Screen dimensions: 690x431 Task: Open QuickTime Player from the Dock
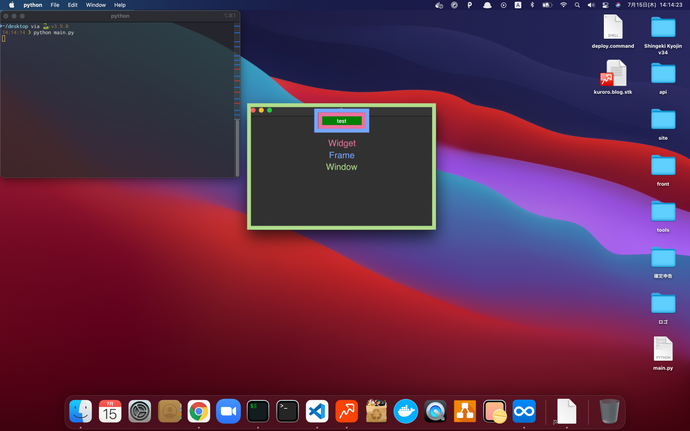[x=435, y=411]
